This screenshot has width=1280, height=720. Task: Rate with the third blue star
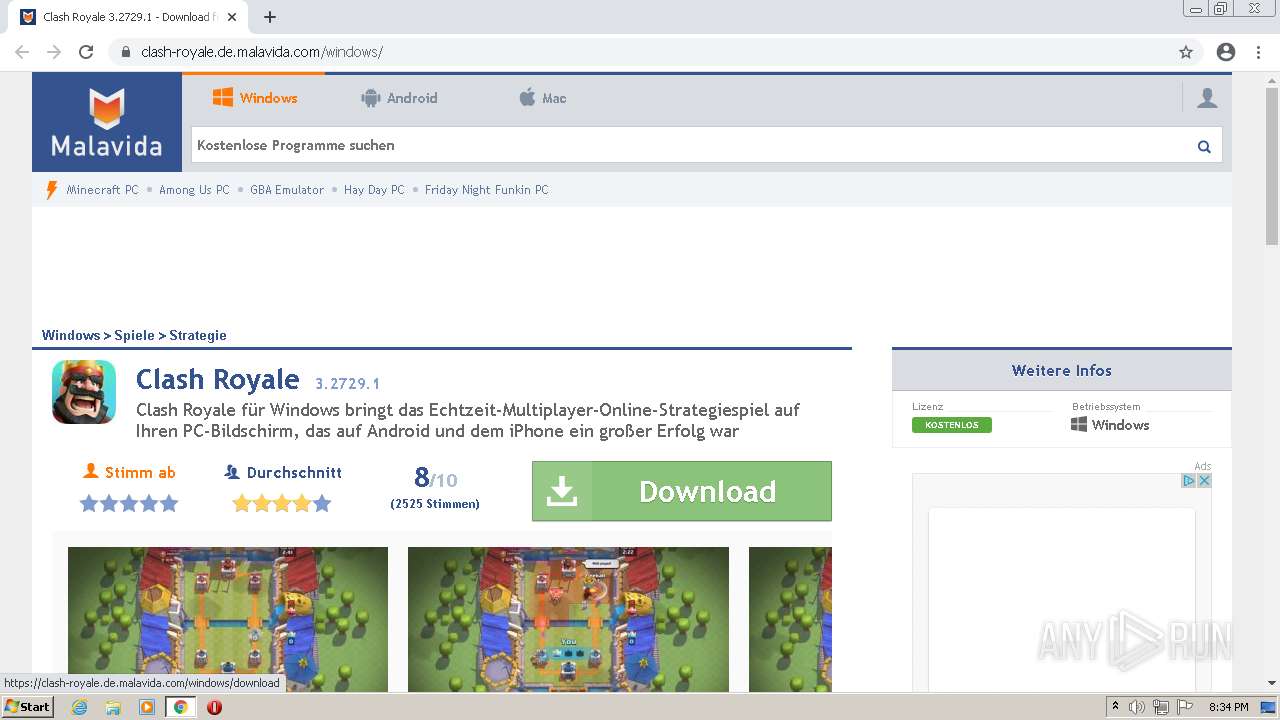129,504
